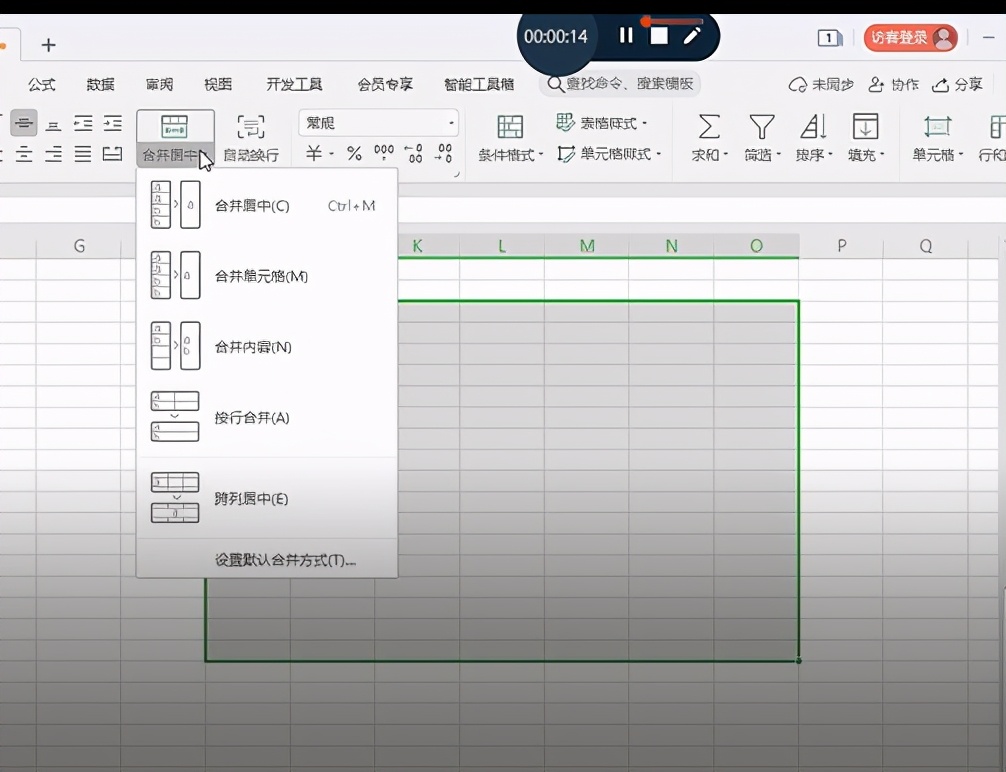Click the 自动换行 wrap text button
Viewport: 1006px width, 772px height.
[x=251, y=137]
